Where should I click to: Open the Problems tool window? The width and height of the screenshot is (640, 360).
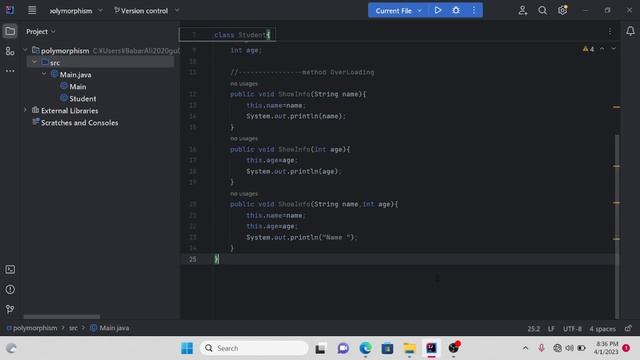(x=10, y=289)
